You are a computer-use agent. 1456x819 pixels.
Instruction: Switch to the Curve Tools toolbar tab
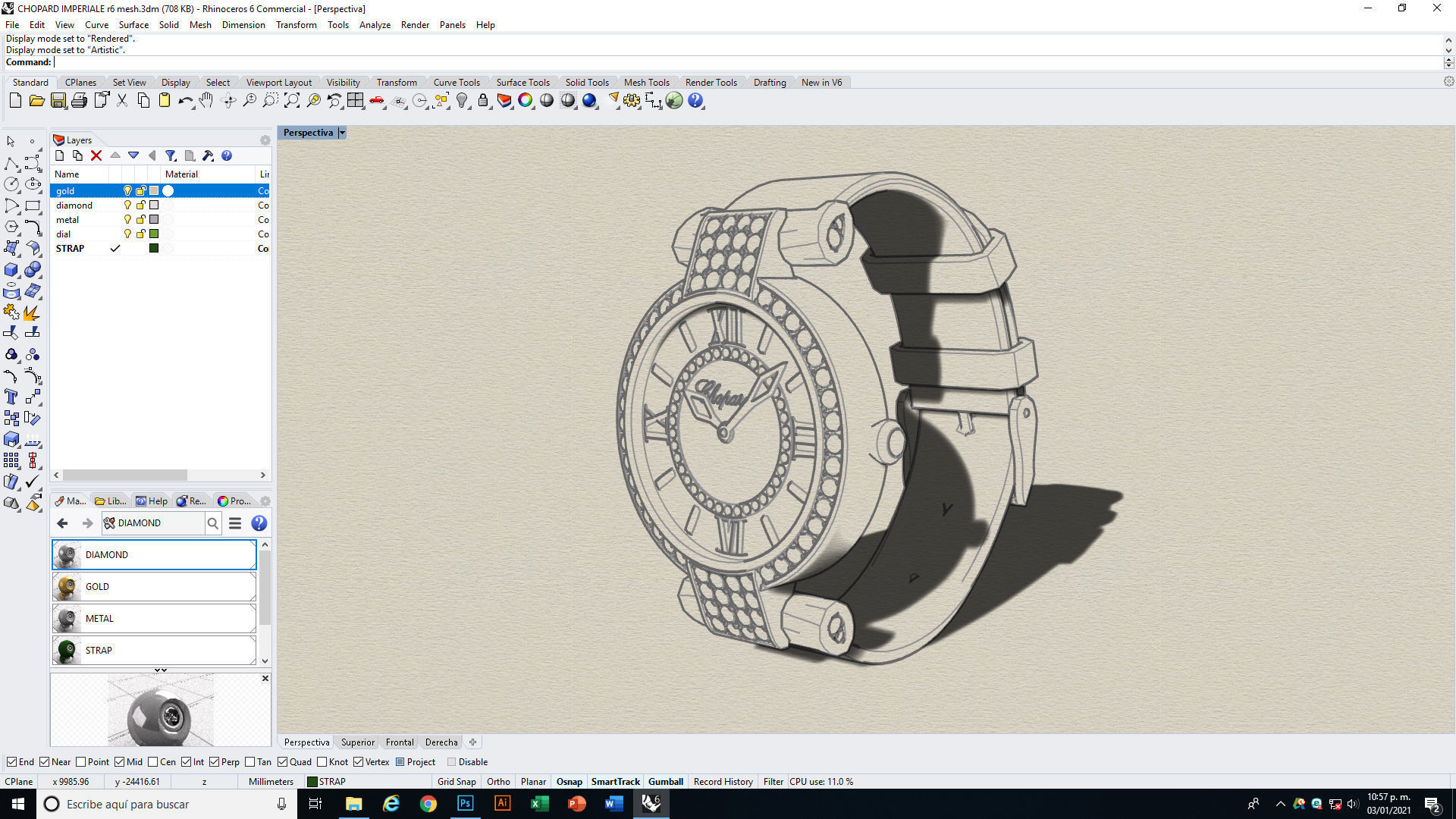point(457,83)
